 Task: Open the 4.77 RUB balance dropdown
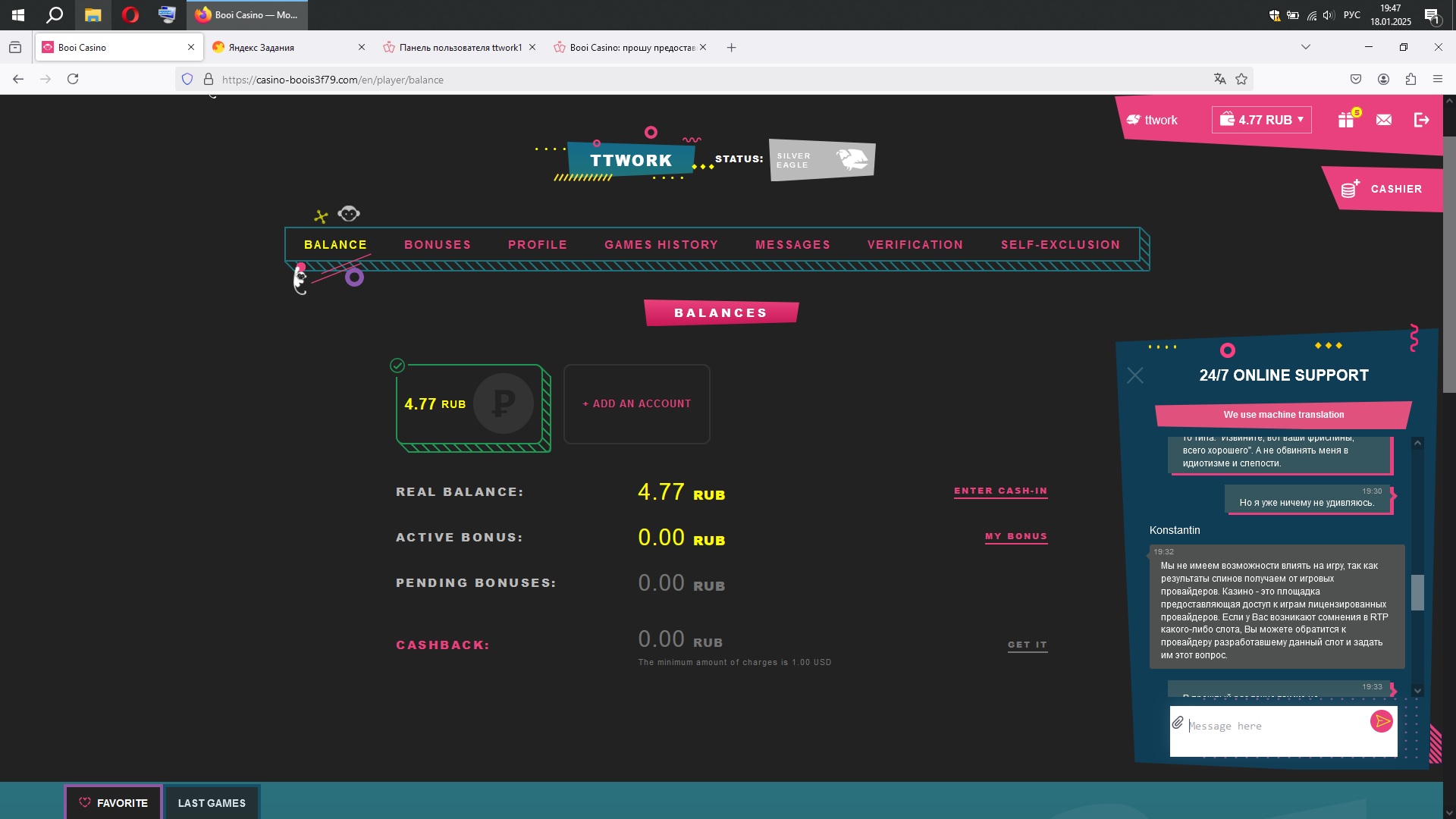pos(1262,120)
